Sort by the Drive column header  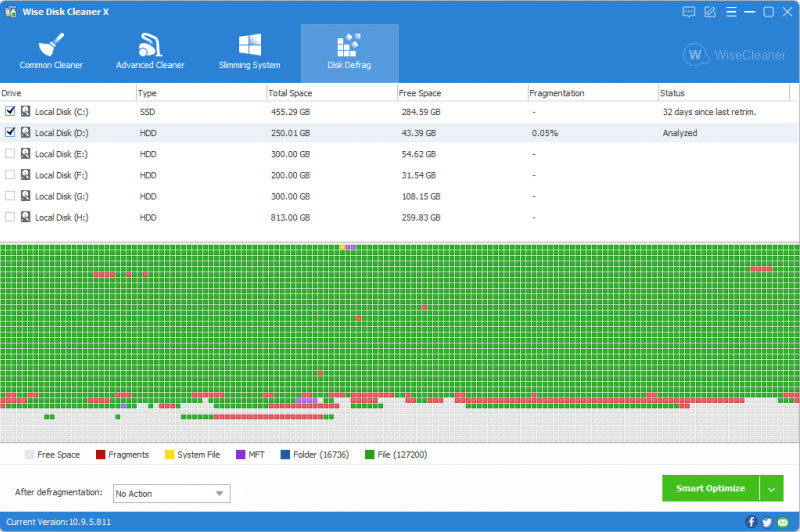(68, 93)
